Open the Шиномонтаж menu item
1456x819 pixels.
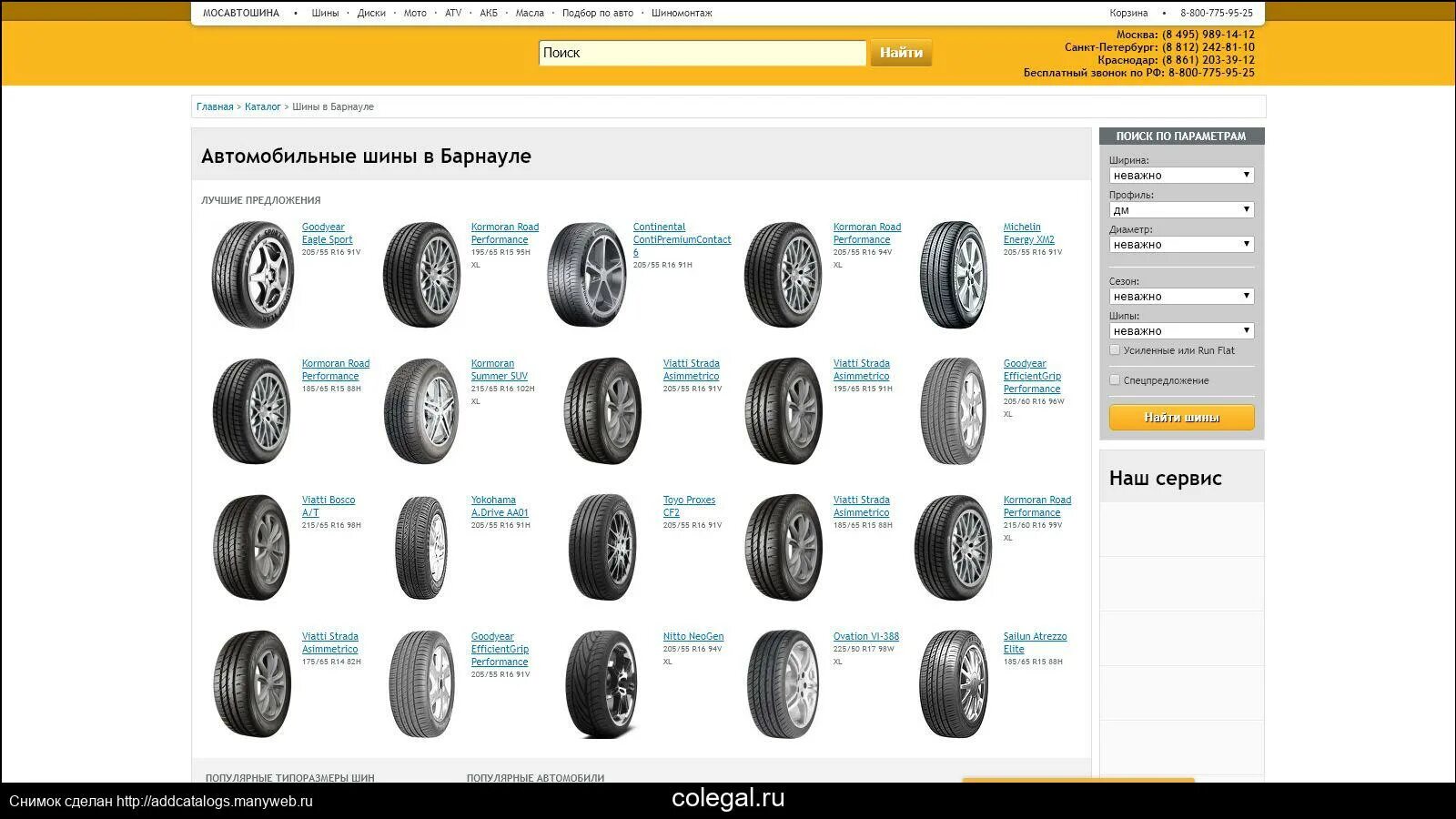(x=682, y=13)
